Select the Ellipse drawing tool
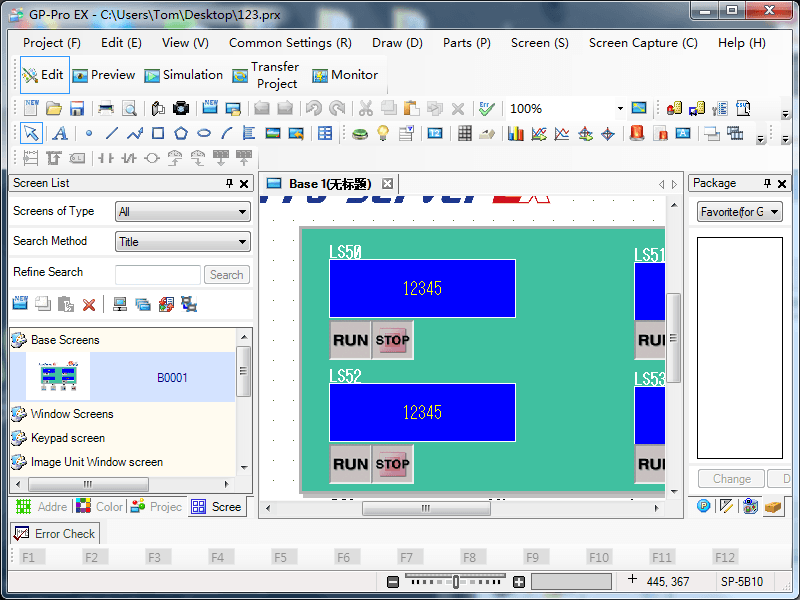This screenshot has width=800, height=600. 204,134
